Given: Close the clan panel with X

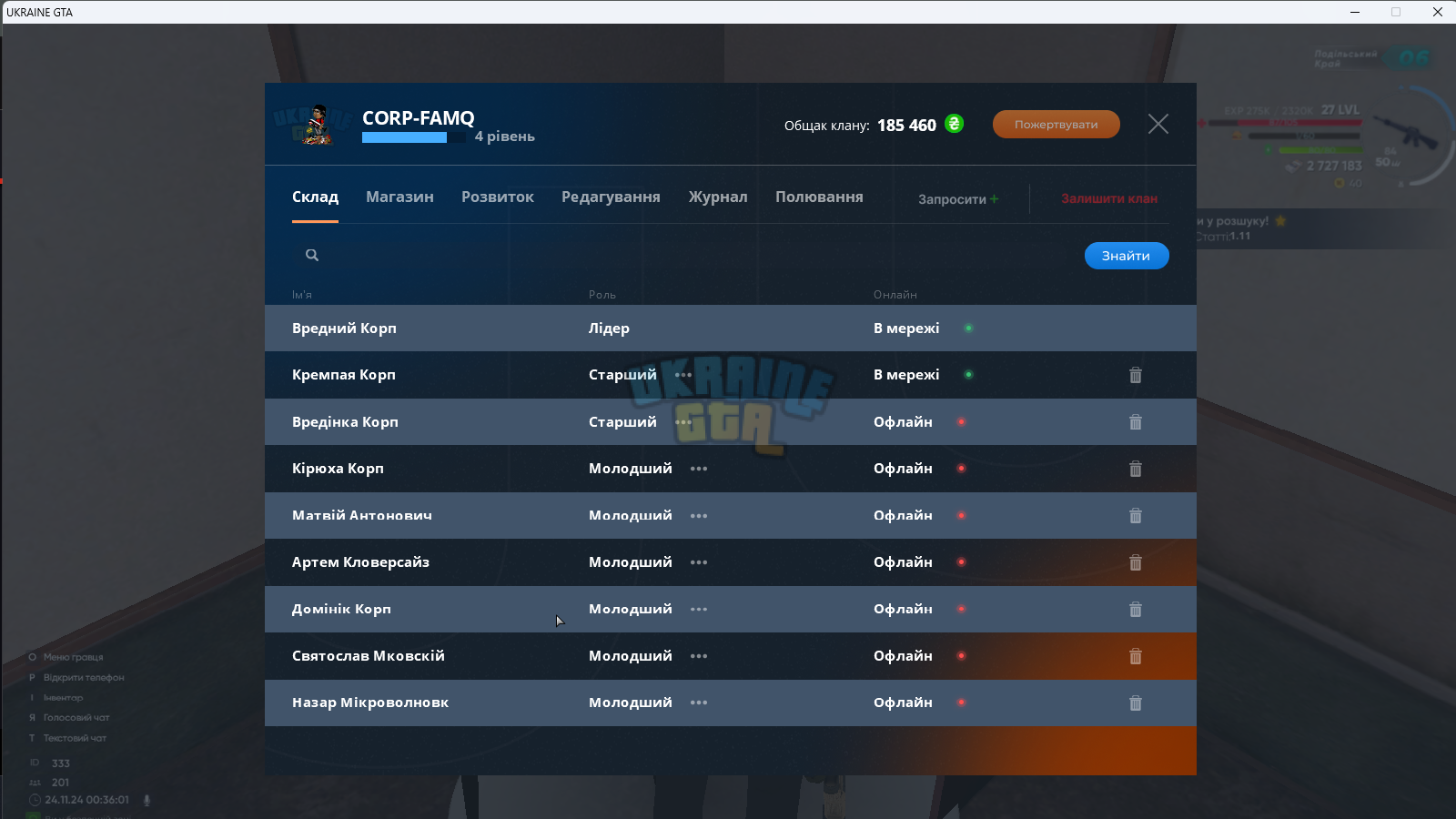Looking at the screenshot, I should [x=1158, y=124].
